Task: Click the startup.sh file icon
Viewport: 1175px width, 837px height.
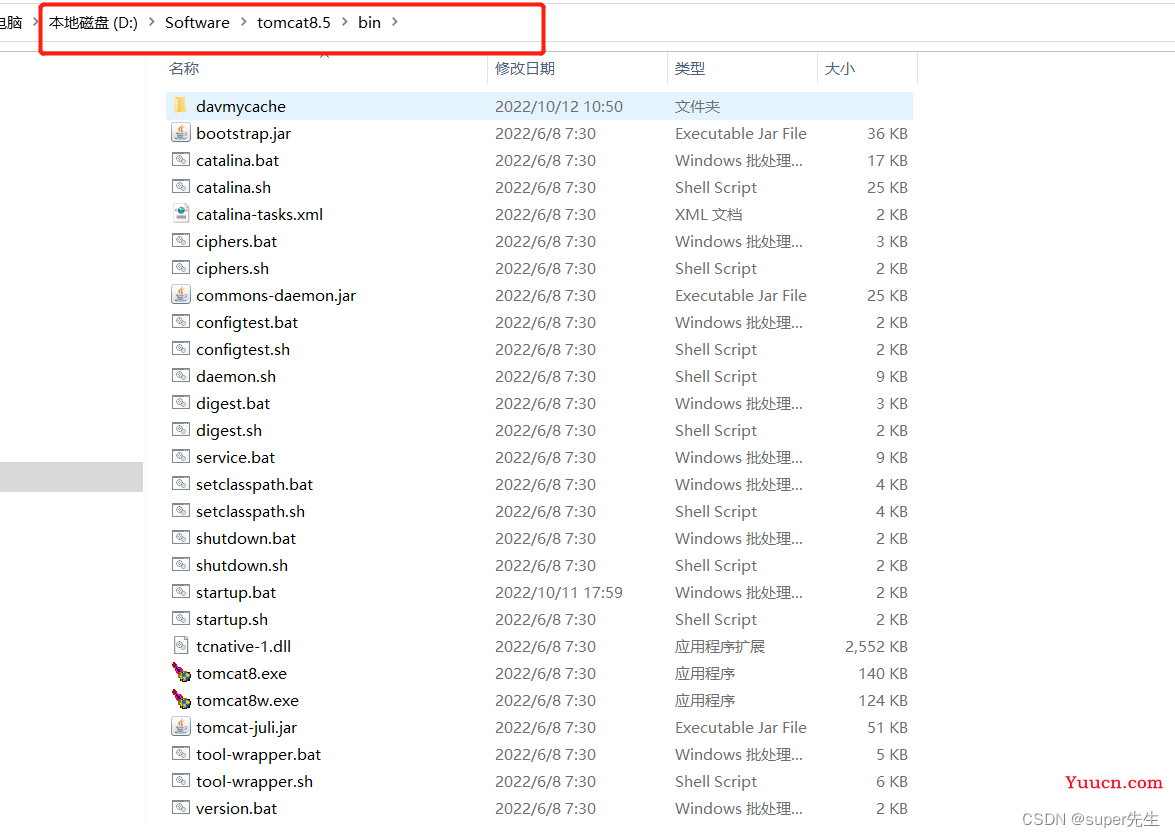Action: (181, 618)
